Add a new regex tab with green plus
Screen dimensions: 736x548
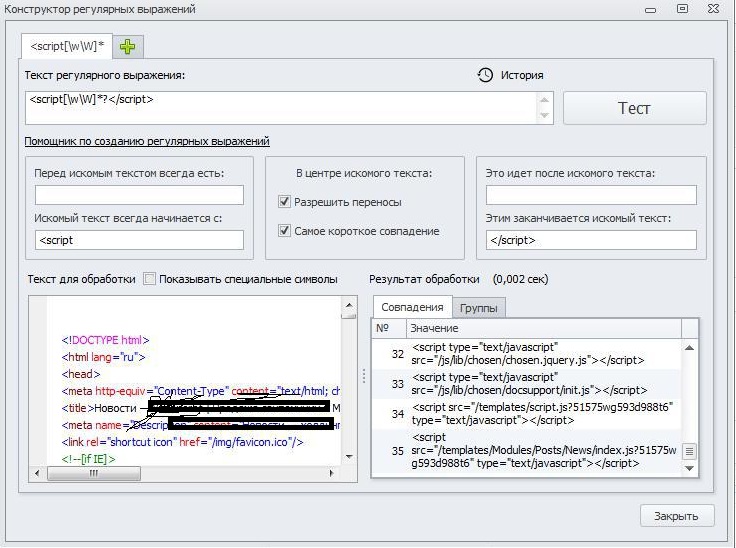(x=127, y=46)
